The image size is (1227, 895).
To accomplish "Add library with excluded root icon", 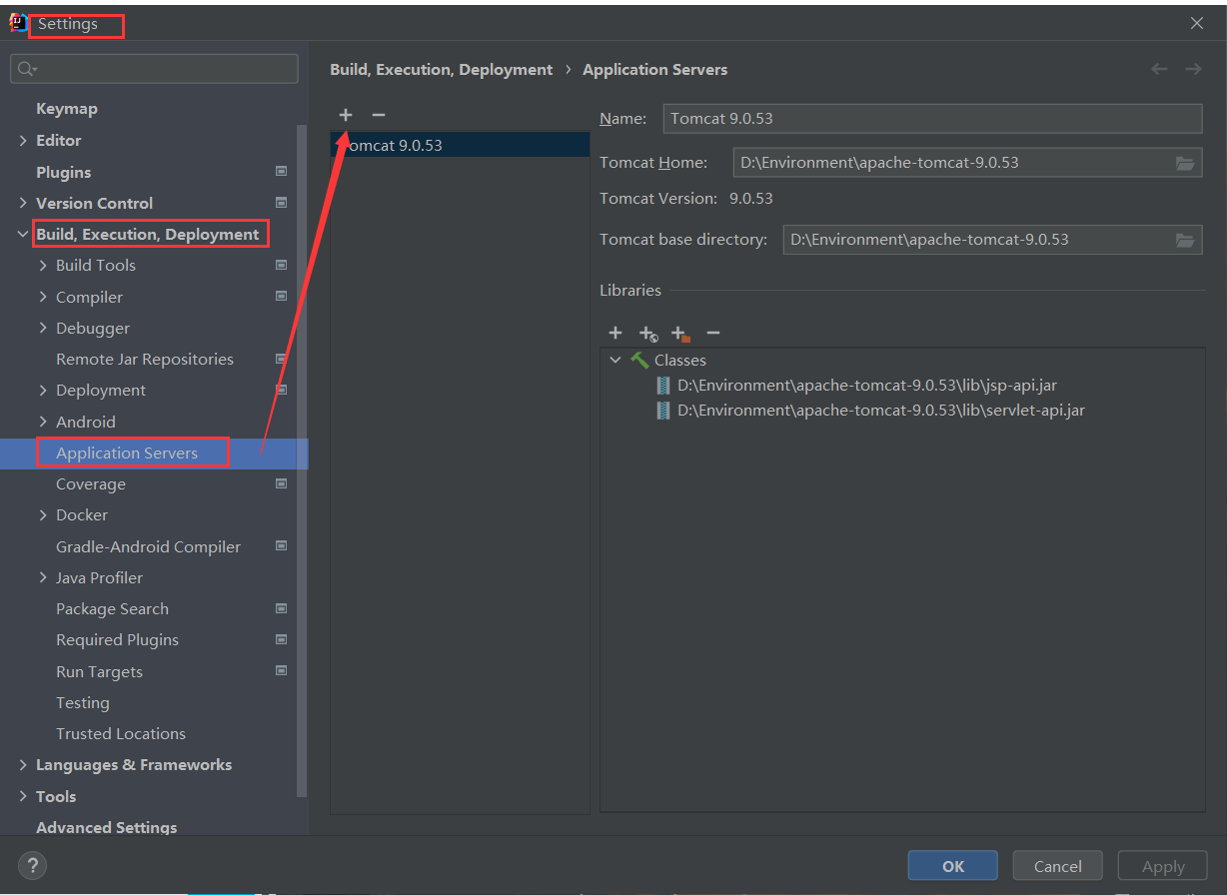I will click(681, 333).
